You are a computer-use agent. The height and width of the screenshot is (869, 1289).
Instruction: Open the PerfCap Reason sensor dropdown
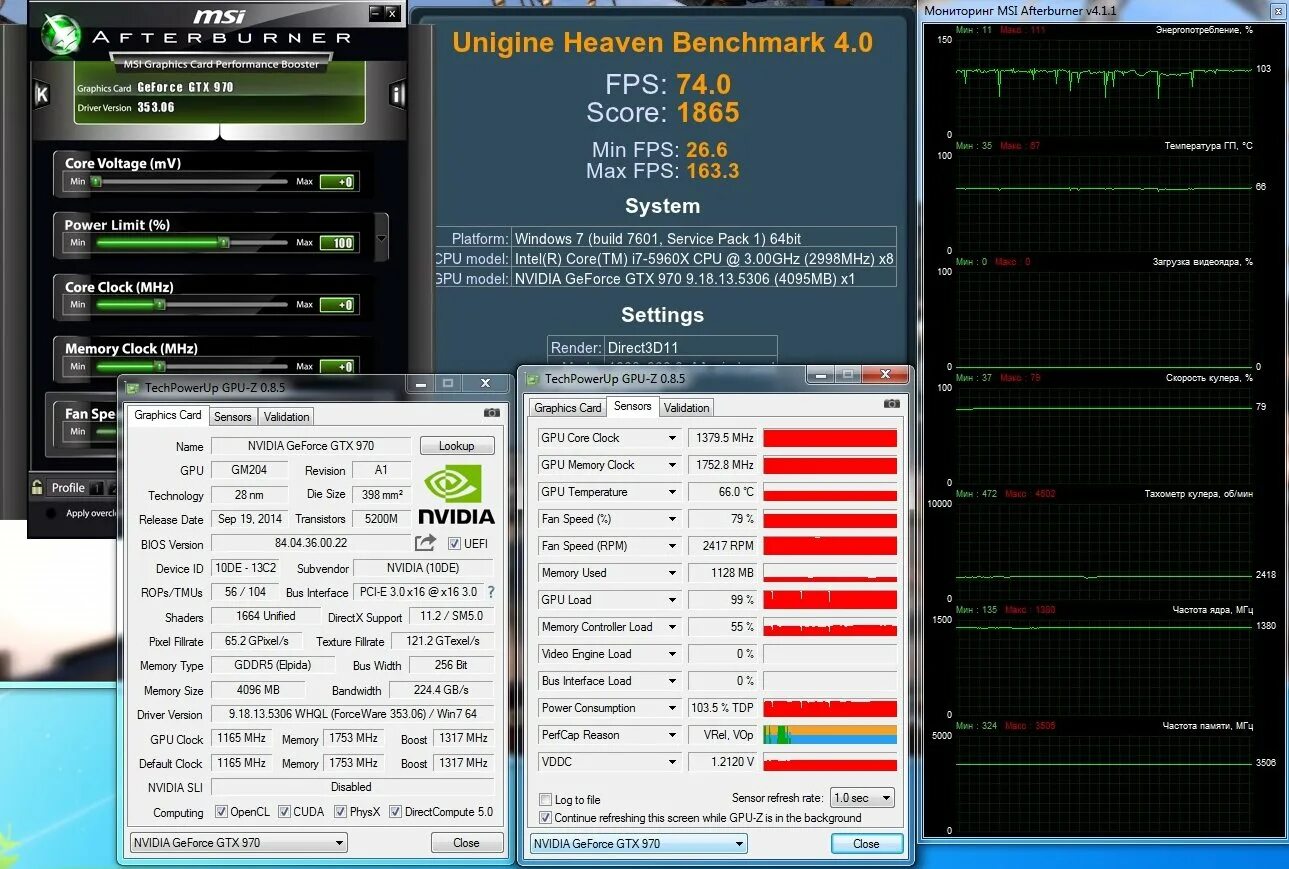(672, 735)
